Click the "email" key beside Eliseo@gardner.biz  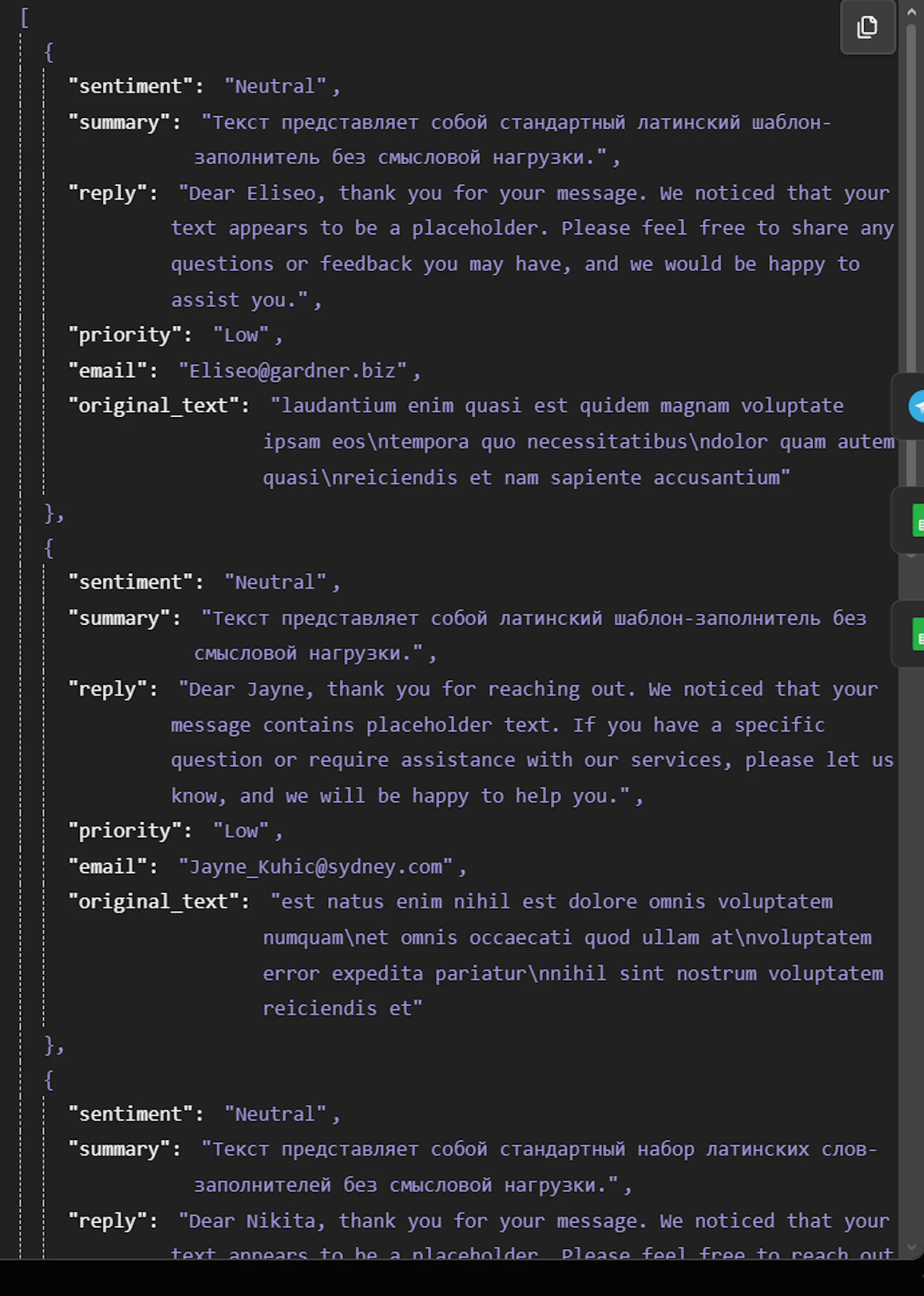point(113,370)
